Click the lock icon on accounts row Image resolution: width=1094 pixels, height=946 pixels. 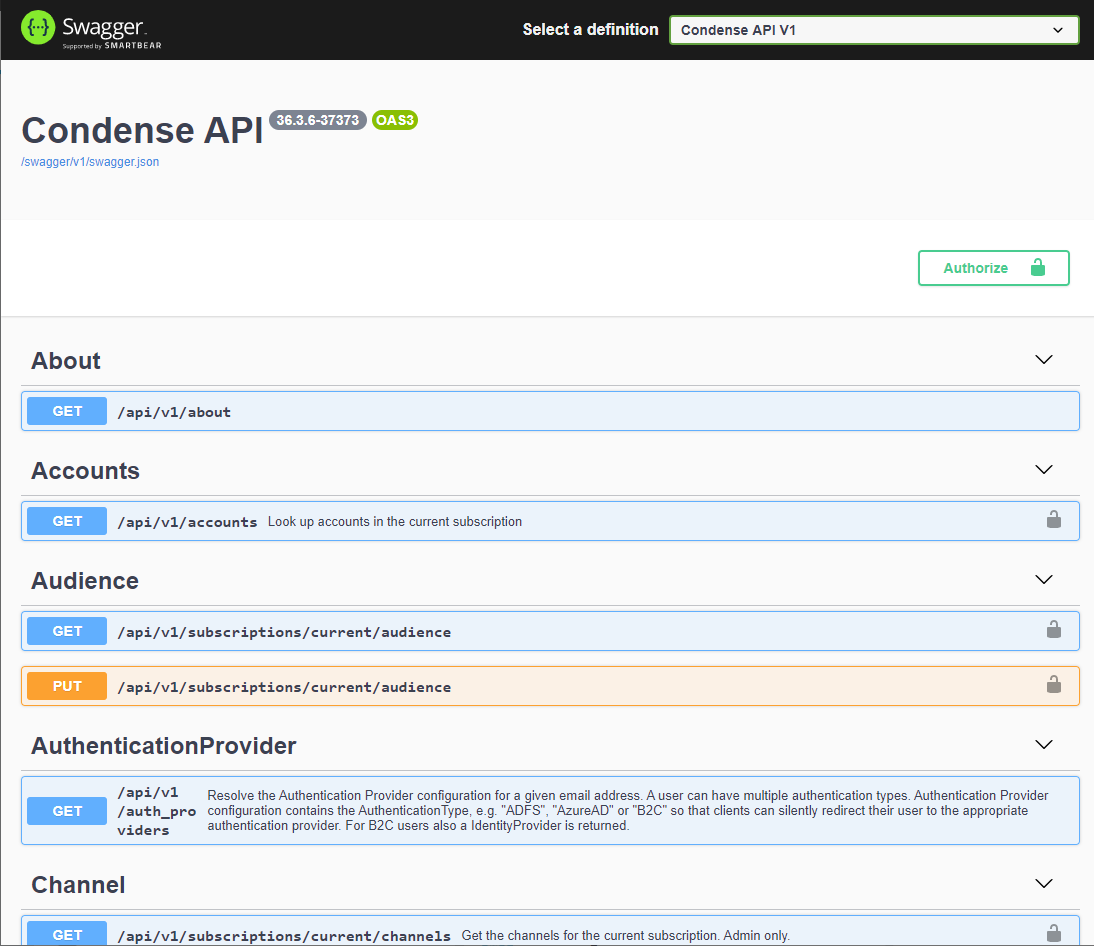[x=1054, y=520]
